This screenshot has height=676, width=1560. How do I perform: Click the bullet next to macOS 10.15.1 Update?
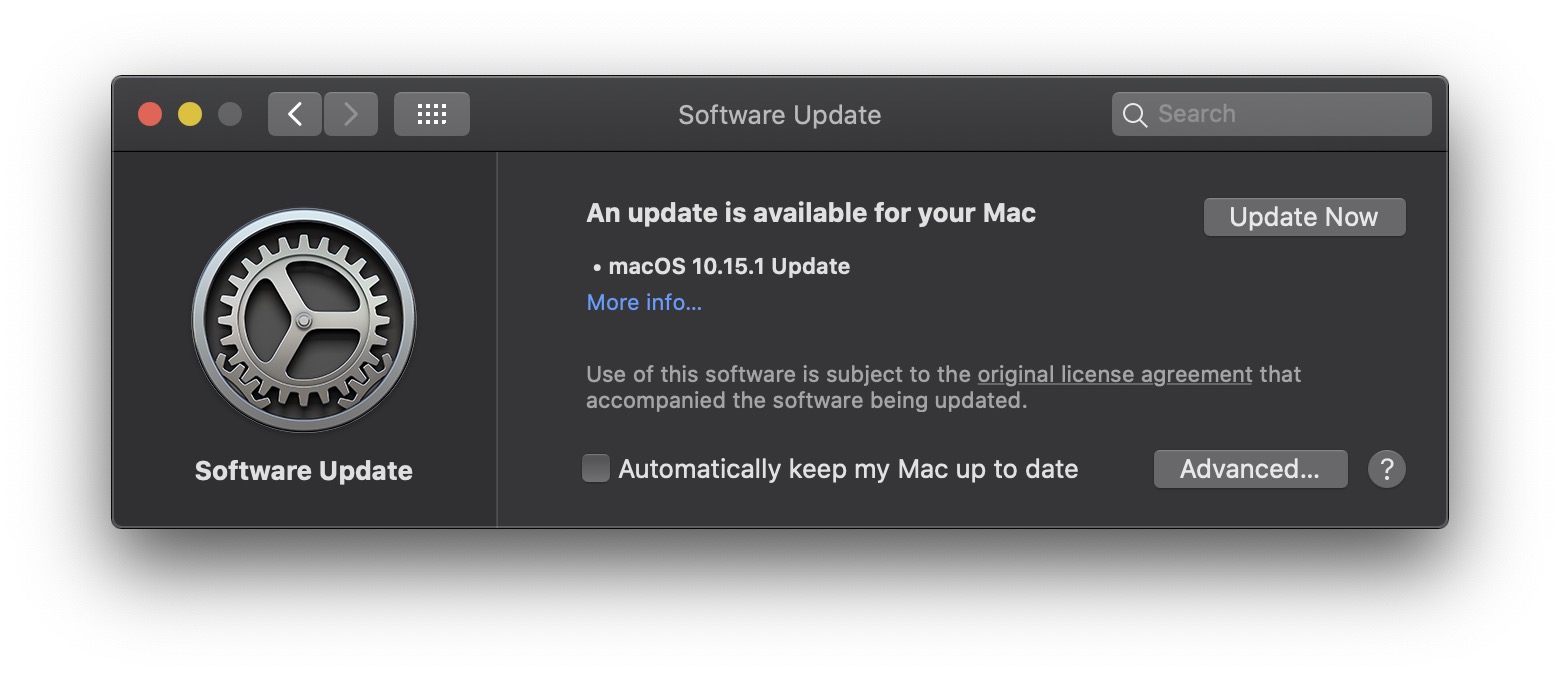pos(597,266)
